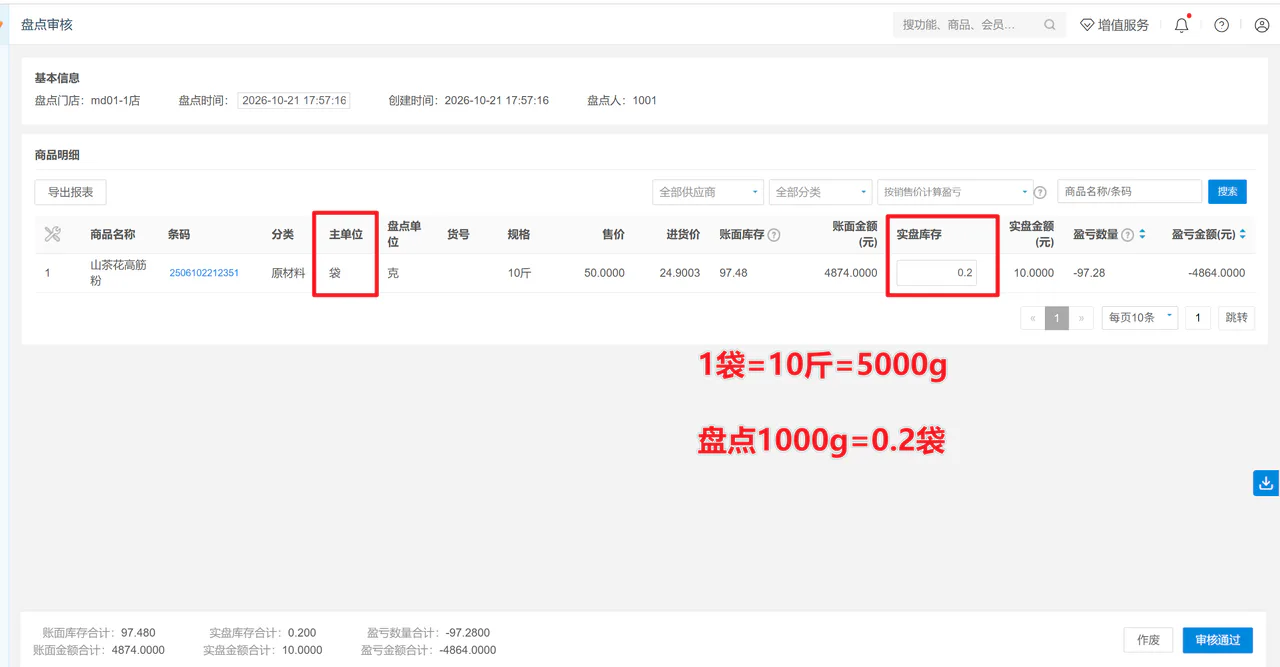Click the 账面金额 value 4874.0000 in the row
Screen dimensions: 1280x667
pyautogui.click(x=851, y=273)
